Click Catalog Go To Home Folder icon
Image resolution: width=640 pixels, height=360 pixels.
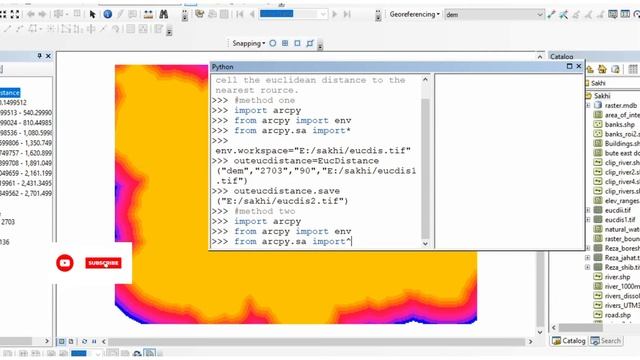[602, 69]
